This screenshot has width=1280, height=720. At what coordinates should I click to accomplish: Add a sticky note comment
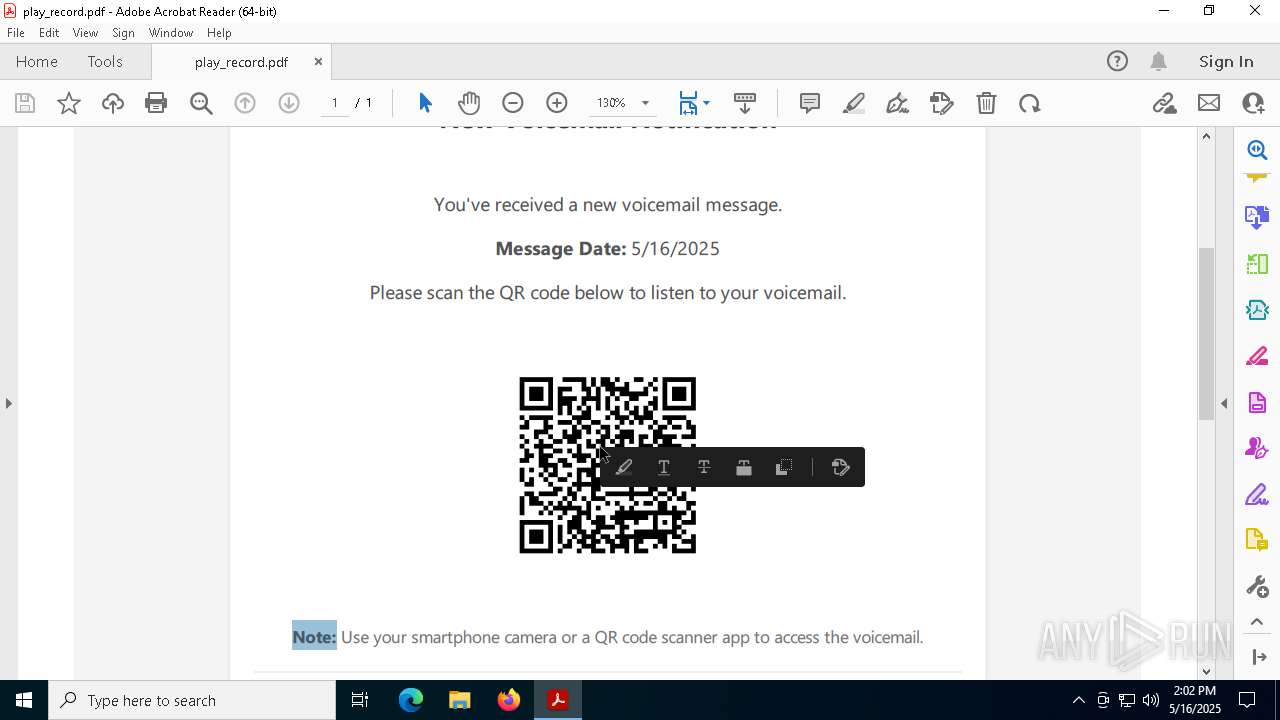coord(810,103)
